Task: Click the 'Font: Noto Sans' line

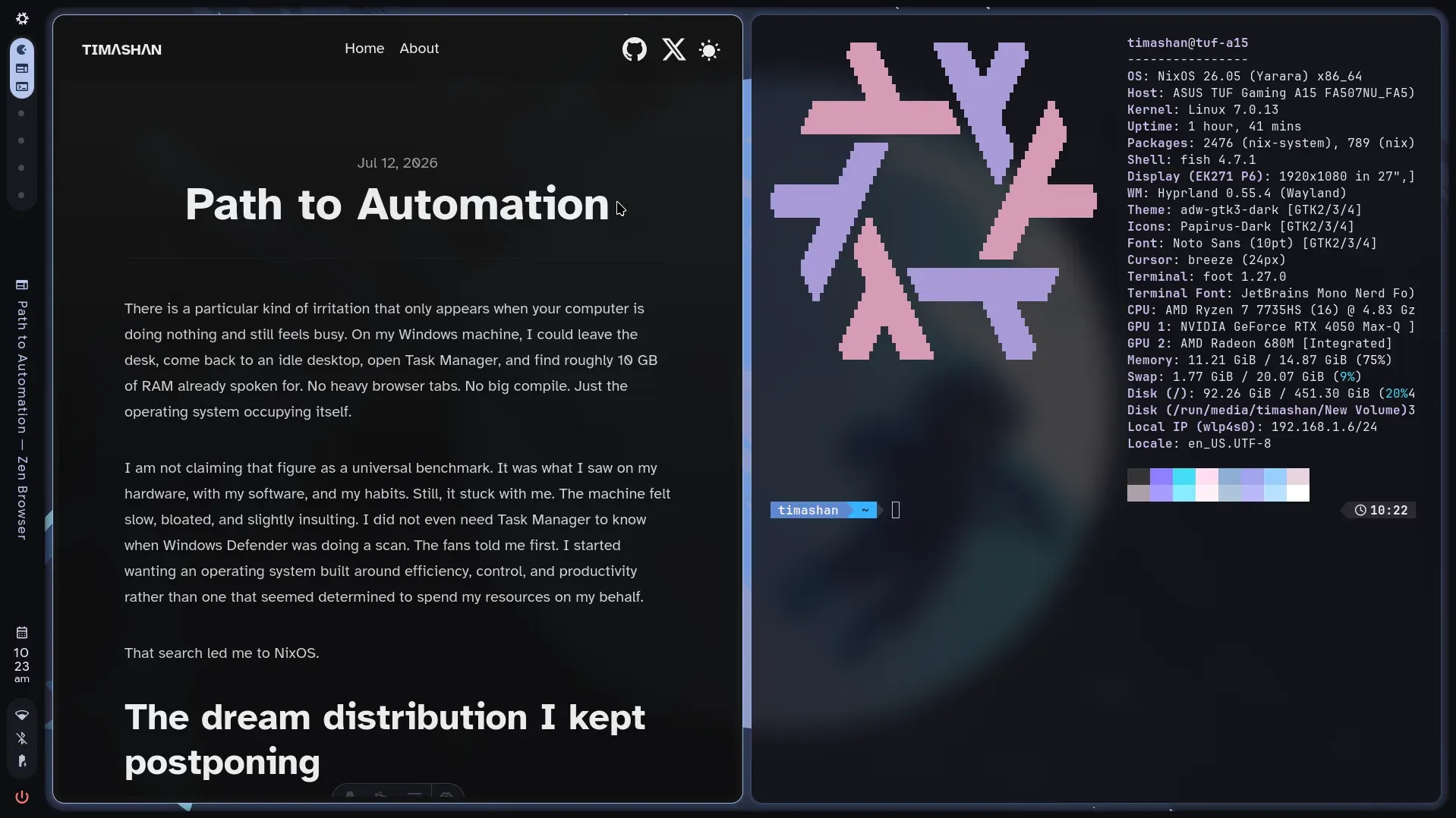Action: pyautogui.click(x=1252, y=244)
